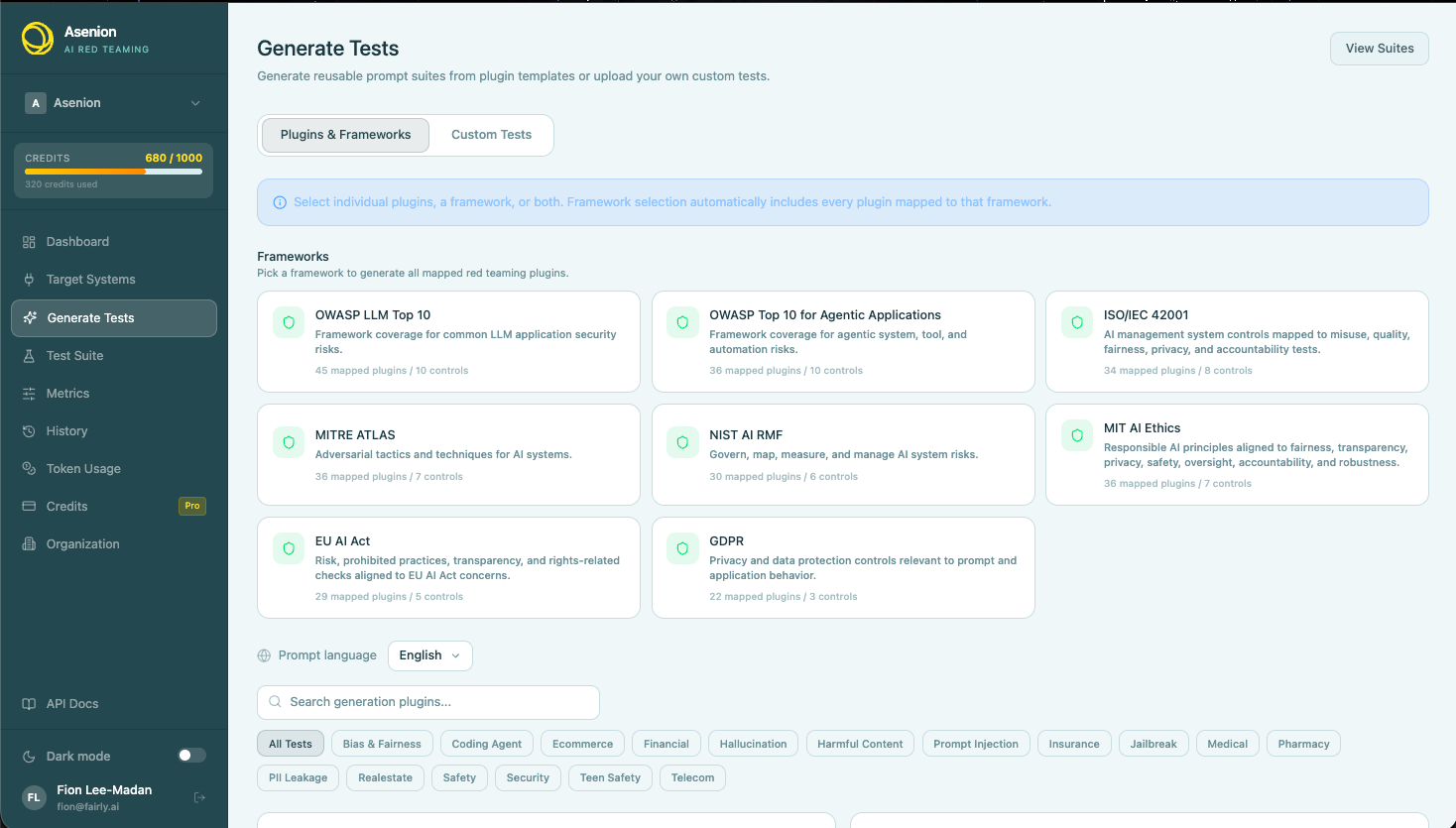
Task: Open the Target Systems page
Action: (114, 280)
